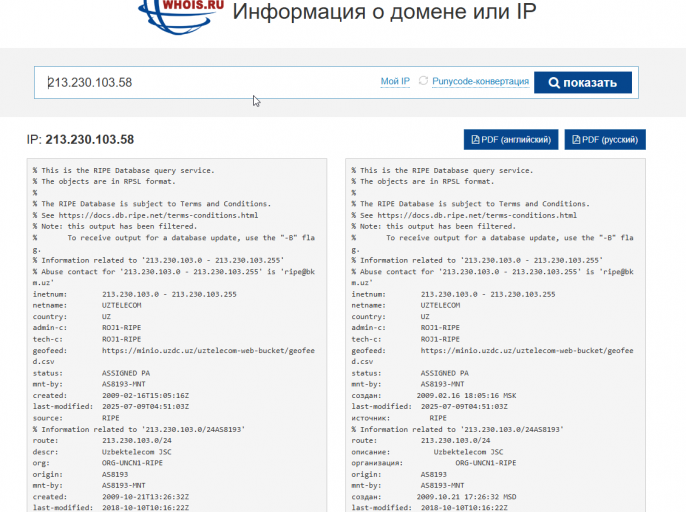Click создан 2009.10.21 17:26:32 MSD value
Viewport: 686px width, 512px height.
click(x=466, y=497)
